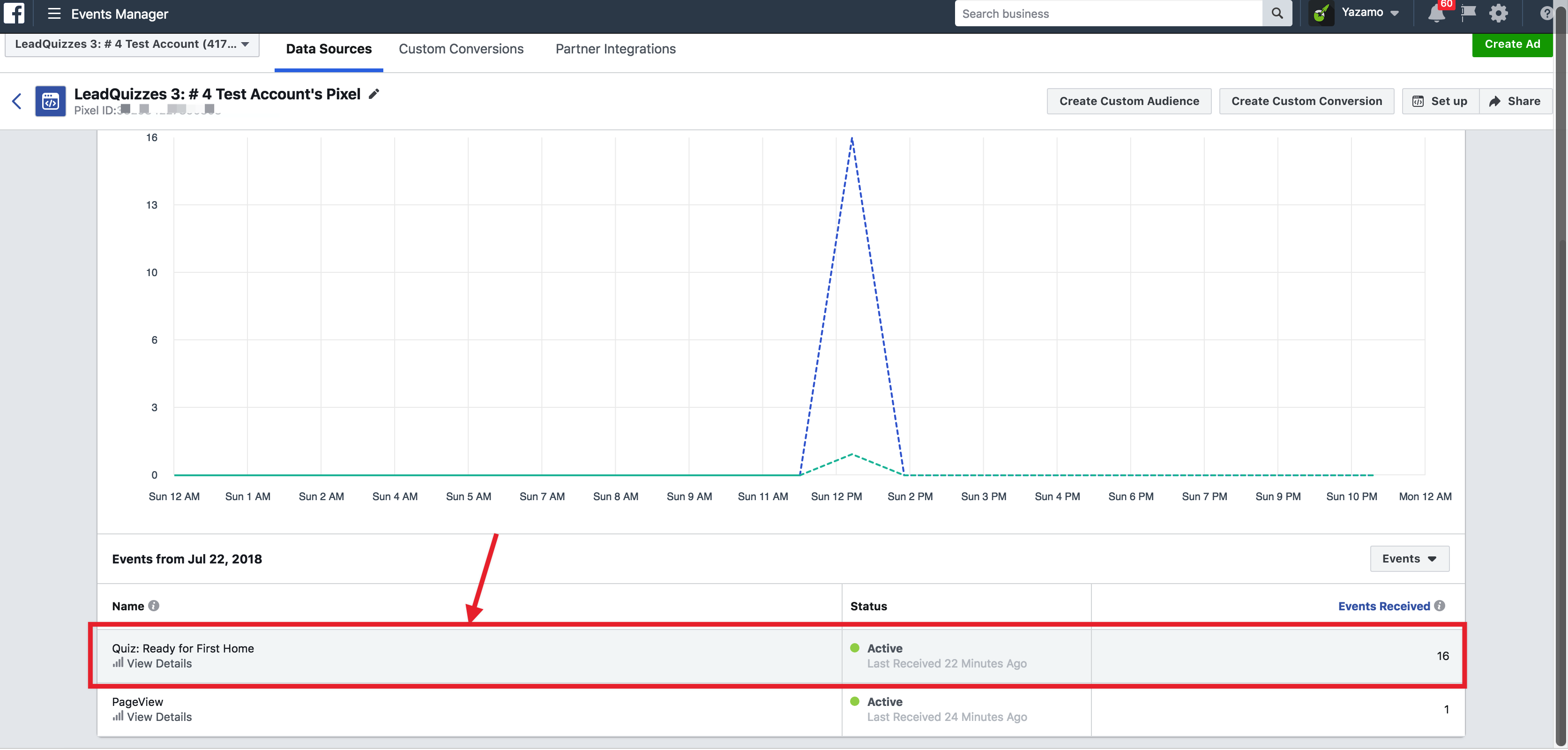Screen dimensions: 1568x750
Task: Click Last Received 22 Minutes Ago text
Action: click(x=947, y=664)
